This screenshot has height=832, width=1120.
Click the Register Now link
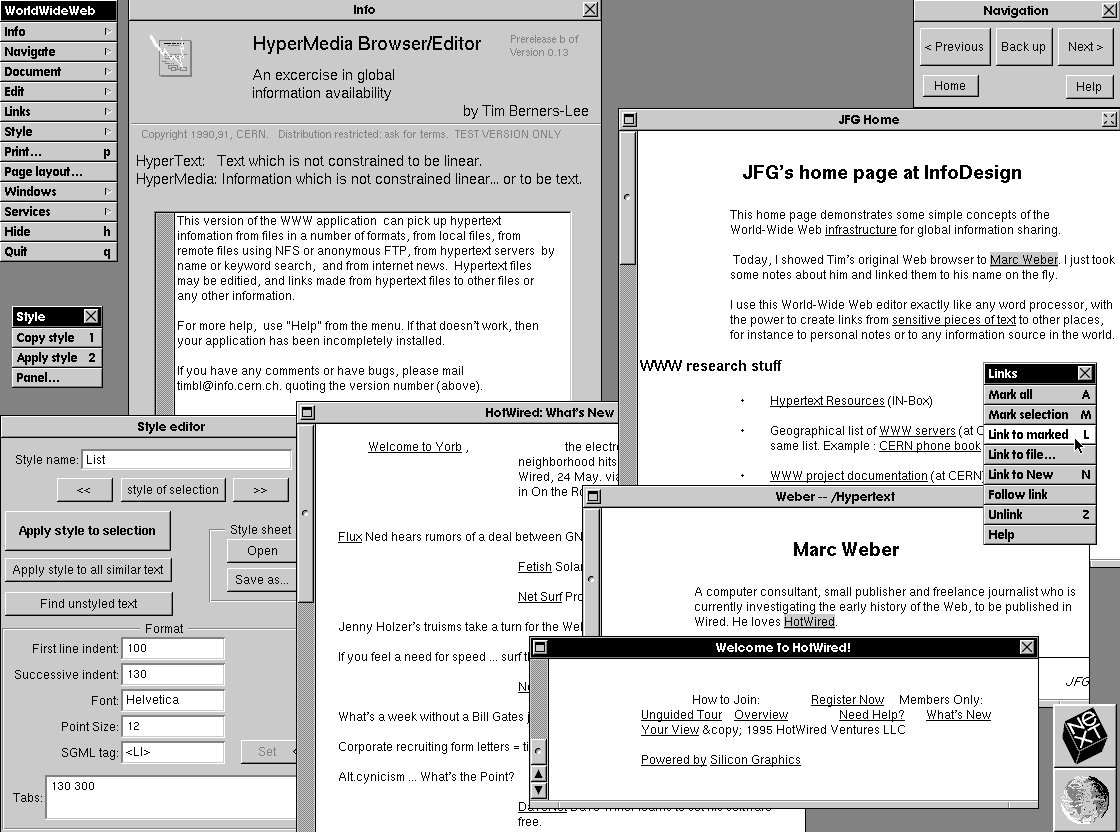(847, 700)
